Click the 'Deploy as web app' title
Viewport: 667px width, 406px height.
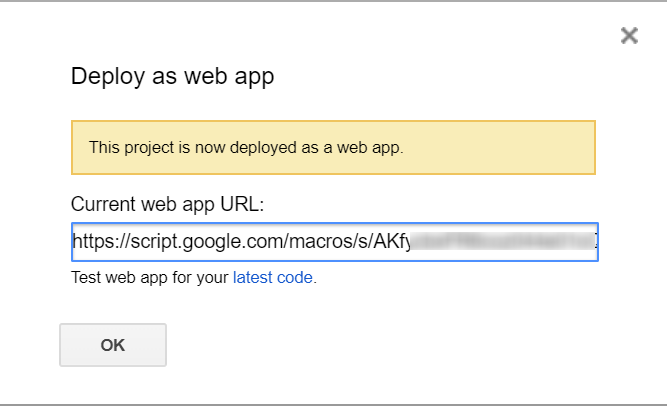pyautogui.click(x=172, y=76)
